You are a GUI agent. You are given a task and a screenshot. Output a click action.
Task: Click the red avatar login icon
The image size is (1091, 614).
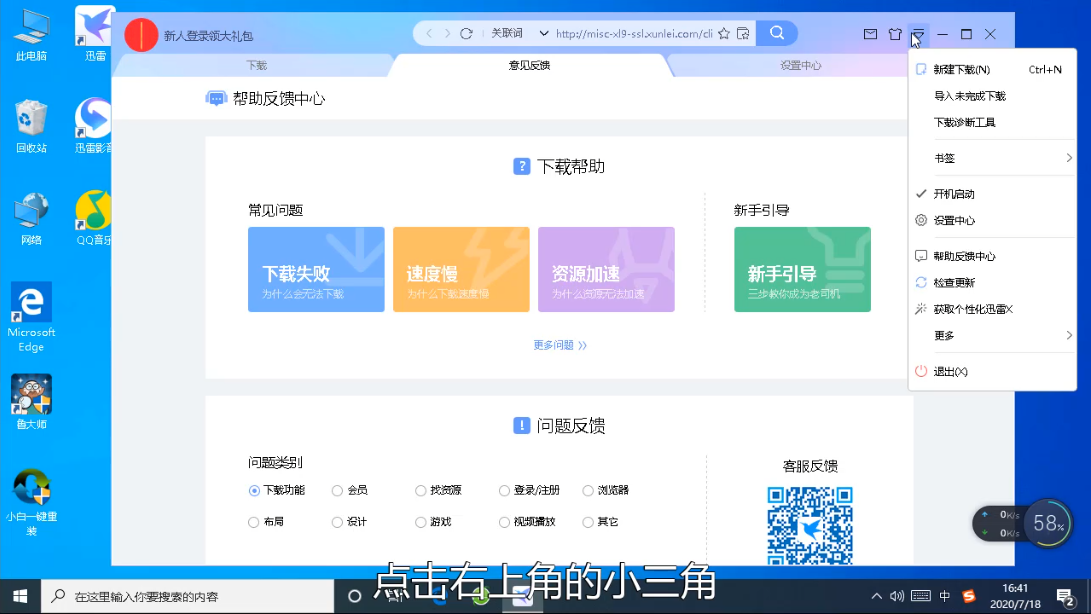[x=141, y=35]
